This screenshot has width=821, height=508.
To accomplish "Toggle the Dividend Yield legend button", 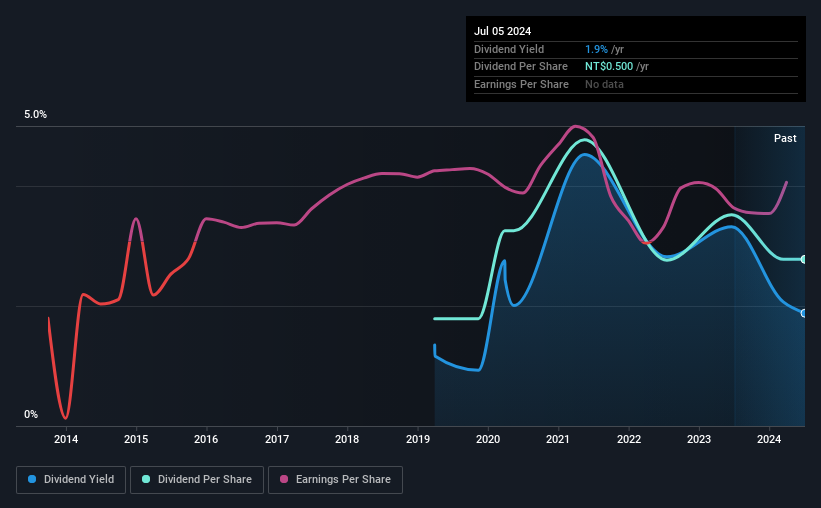I will point(71,480).
